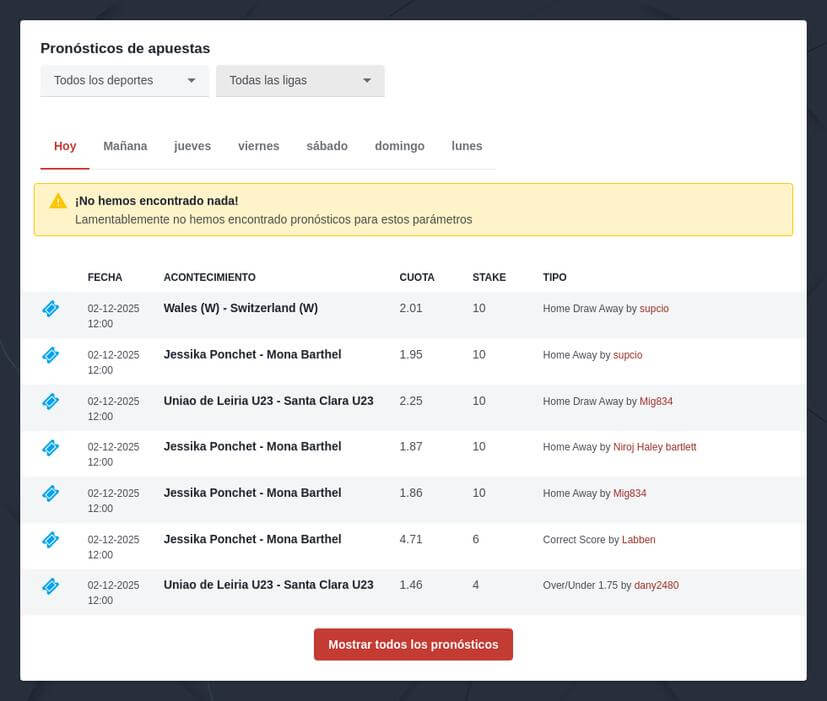Viewport: 827px width, 701px height.
Task: Select the domingo tab
Action: 399,145
